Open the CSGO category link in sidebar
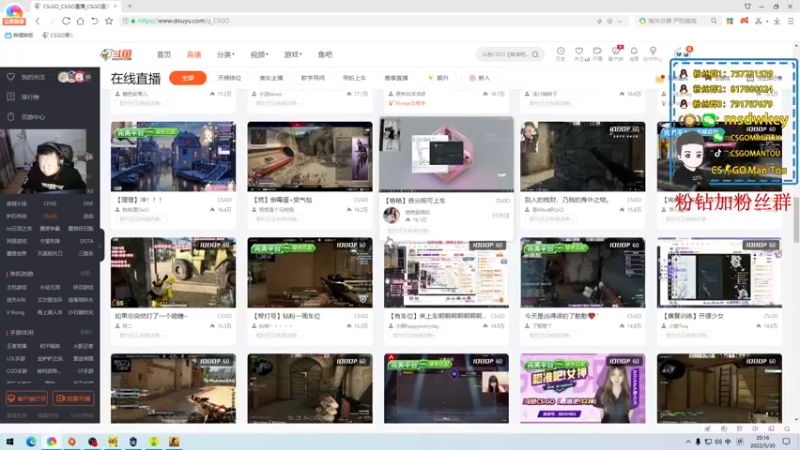 click(50, 216)
